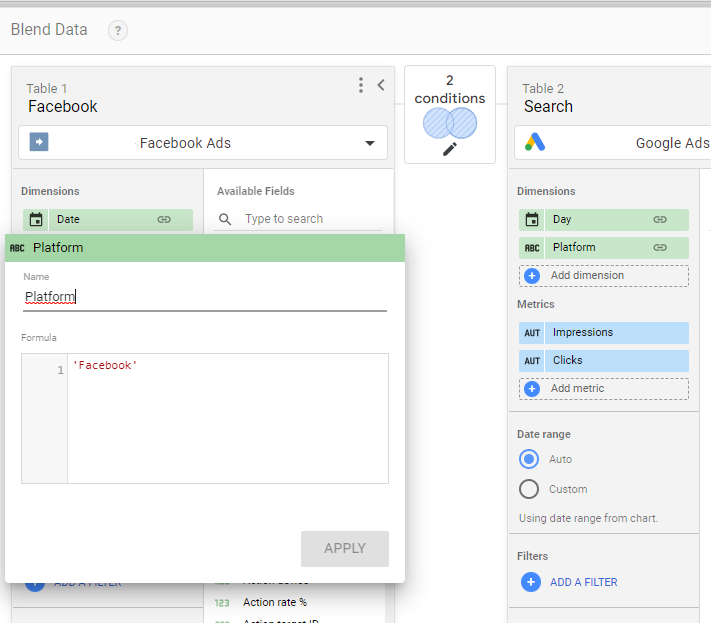The height and width of the screenshot is (623, 711).
Task: Click the link icon on Date dimension
Action: 164,219
